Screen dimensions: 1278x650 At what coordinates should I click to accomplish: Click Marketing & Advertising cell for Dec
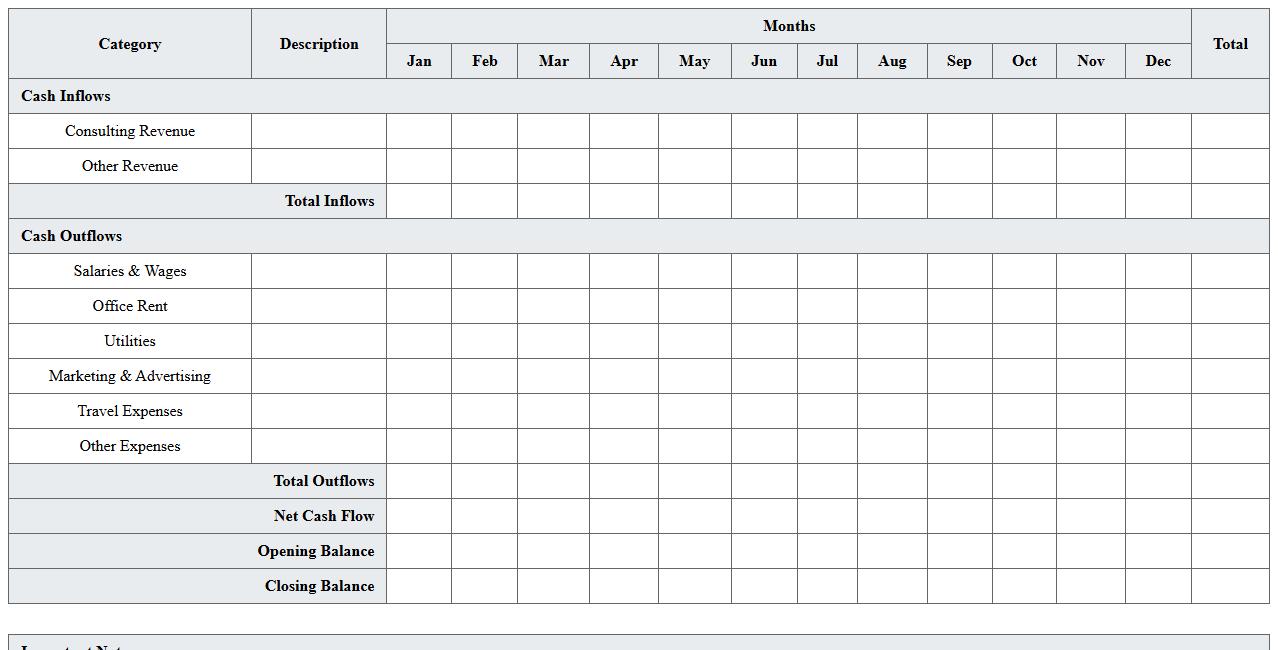pos(1158,376)
